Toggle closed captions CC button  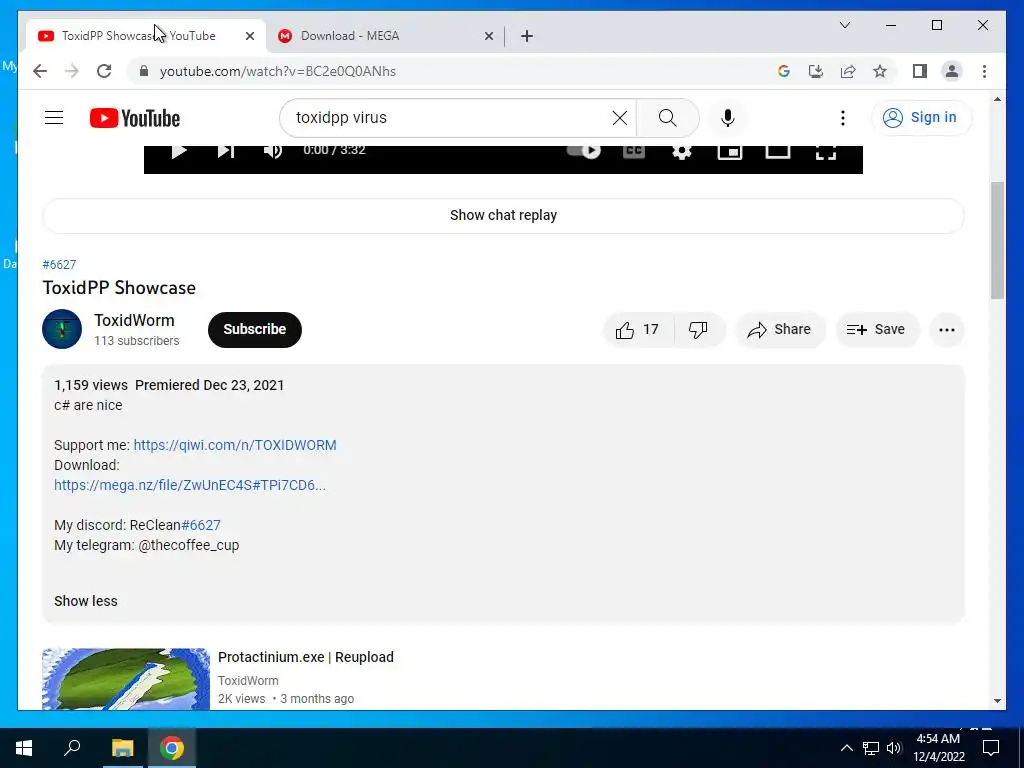tap(633, 151)
